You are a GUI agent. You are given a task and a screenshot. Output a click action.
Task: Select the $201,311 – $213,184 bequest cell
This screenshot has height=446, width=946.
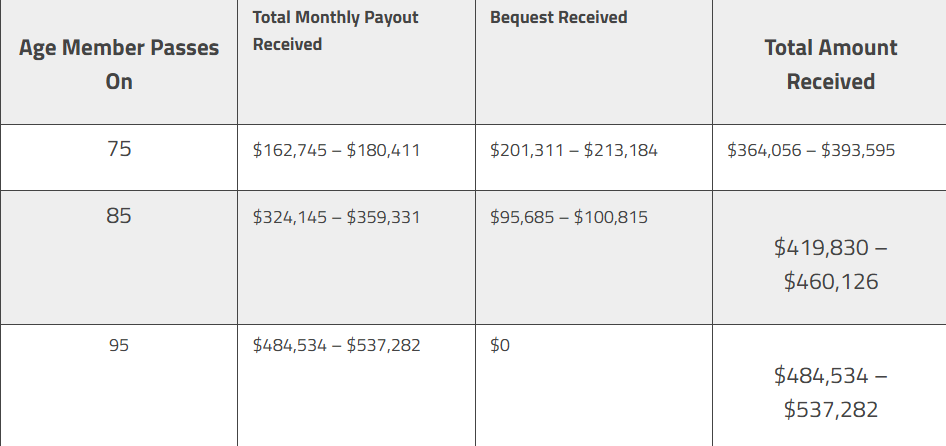(x=594, y=158)
